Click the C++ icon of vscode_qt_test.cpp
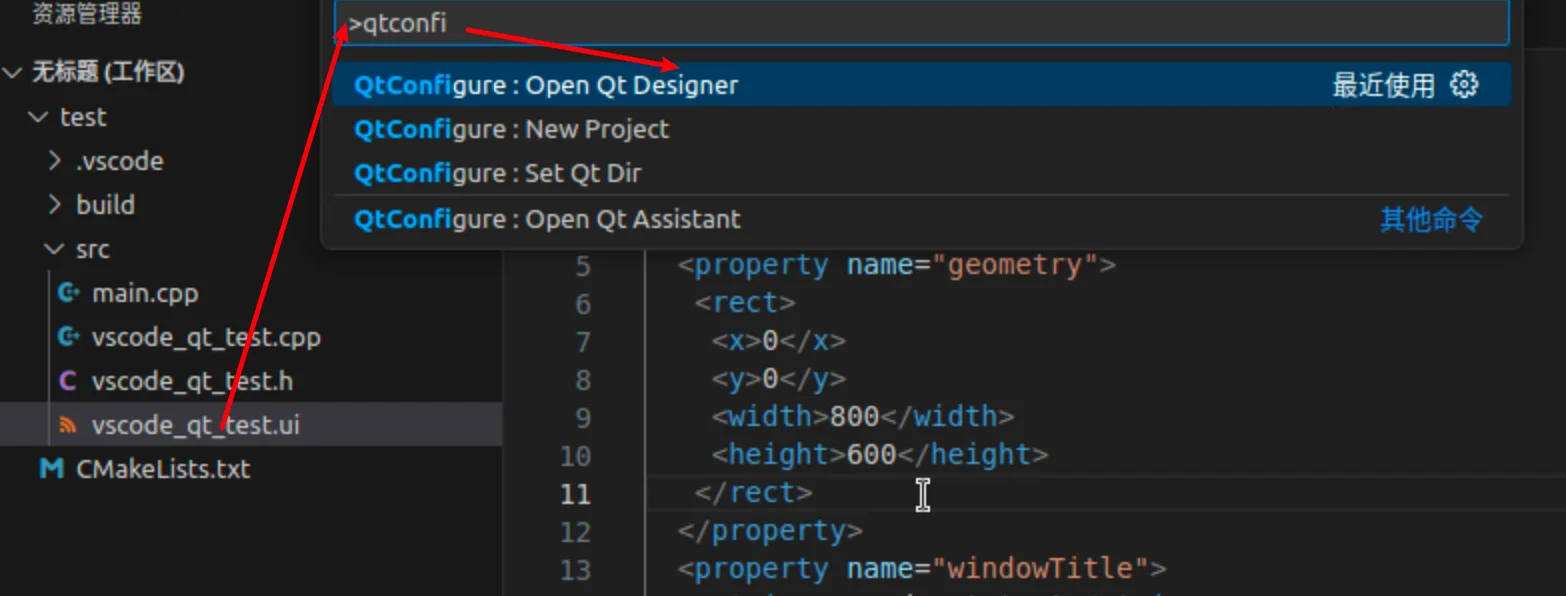Screen dimensions: 1566x596 coord(68,337)
